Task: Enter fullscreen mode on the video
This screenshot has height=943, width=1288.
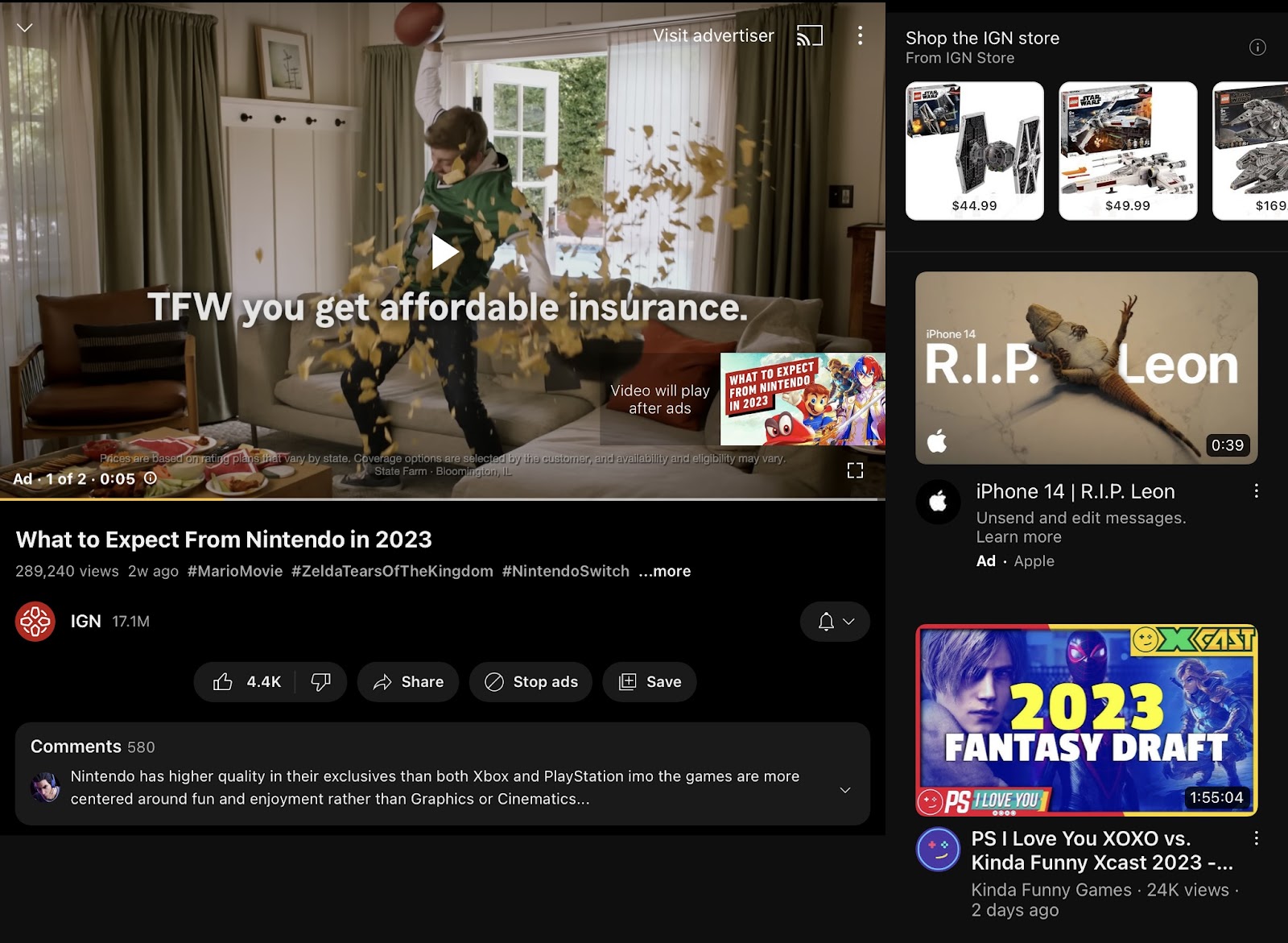Action: click(855, 470)
